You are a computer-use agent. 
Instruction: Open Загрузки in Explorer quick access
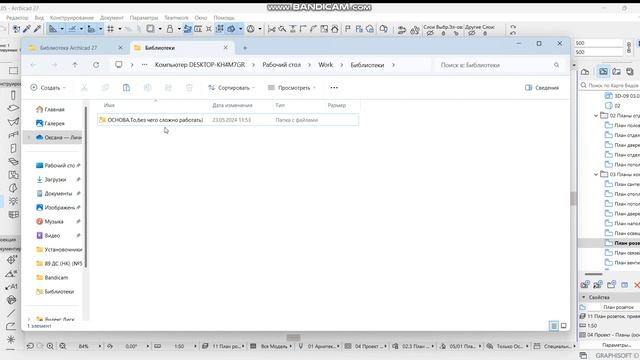pyautogui.click(x=57, y=180)
